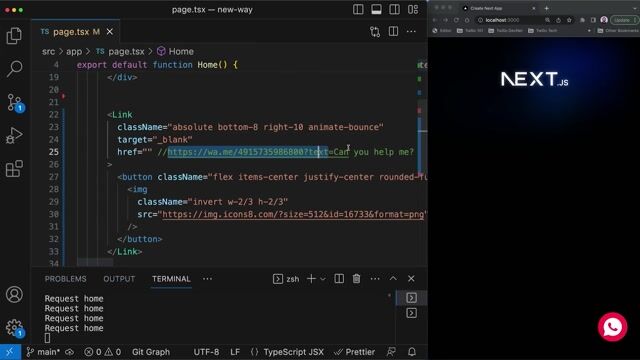Toggle primary side bar layout icon
This screenshot has height=360, width=640.
tap(358, 9)
